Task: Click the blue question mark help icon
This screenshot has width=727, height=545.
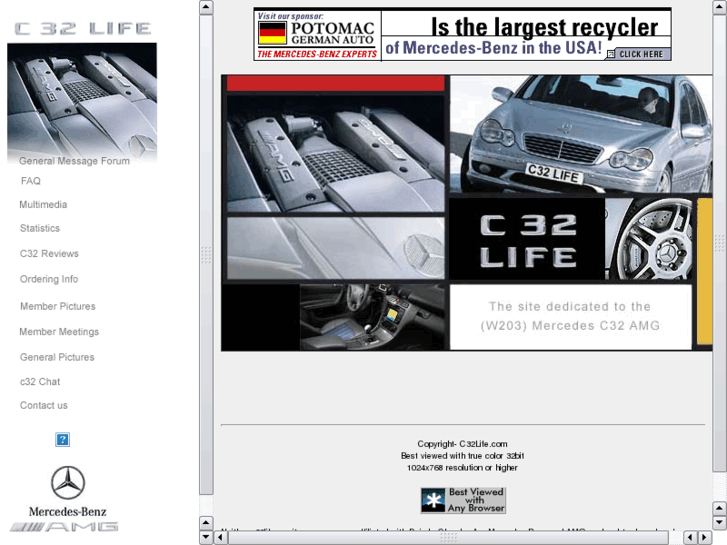Action: click(63, 439)
